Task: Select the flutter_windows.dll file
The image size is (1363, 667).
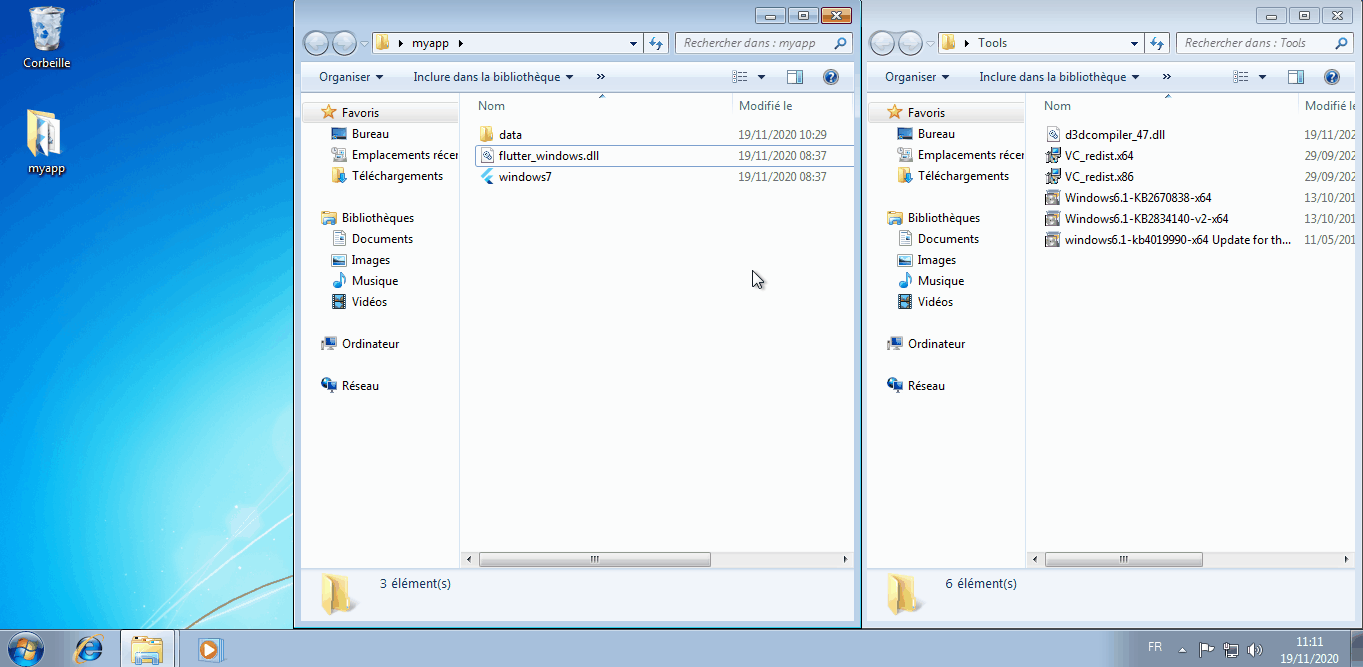Action: point(533,155)
